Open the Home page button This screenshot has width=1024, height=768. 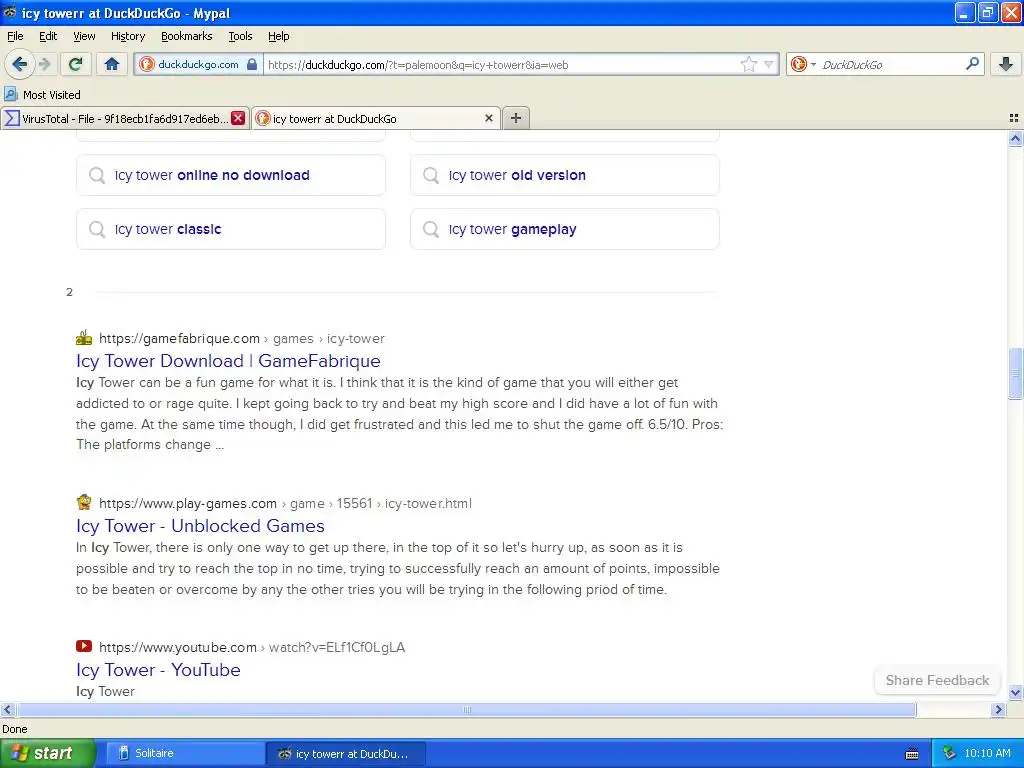(x=112, y=64)
